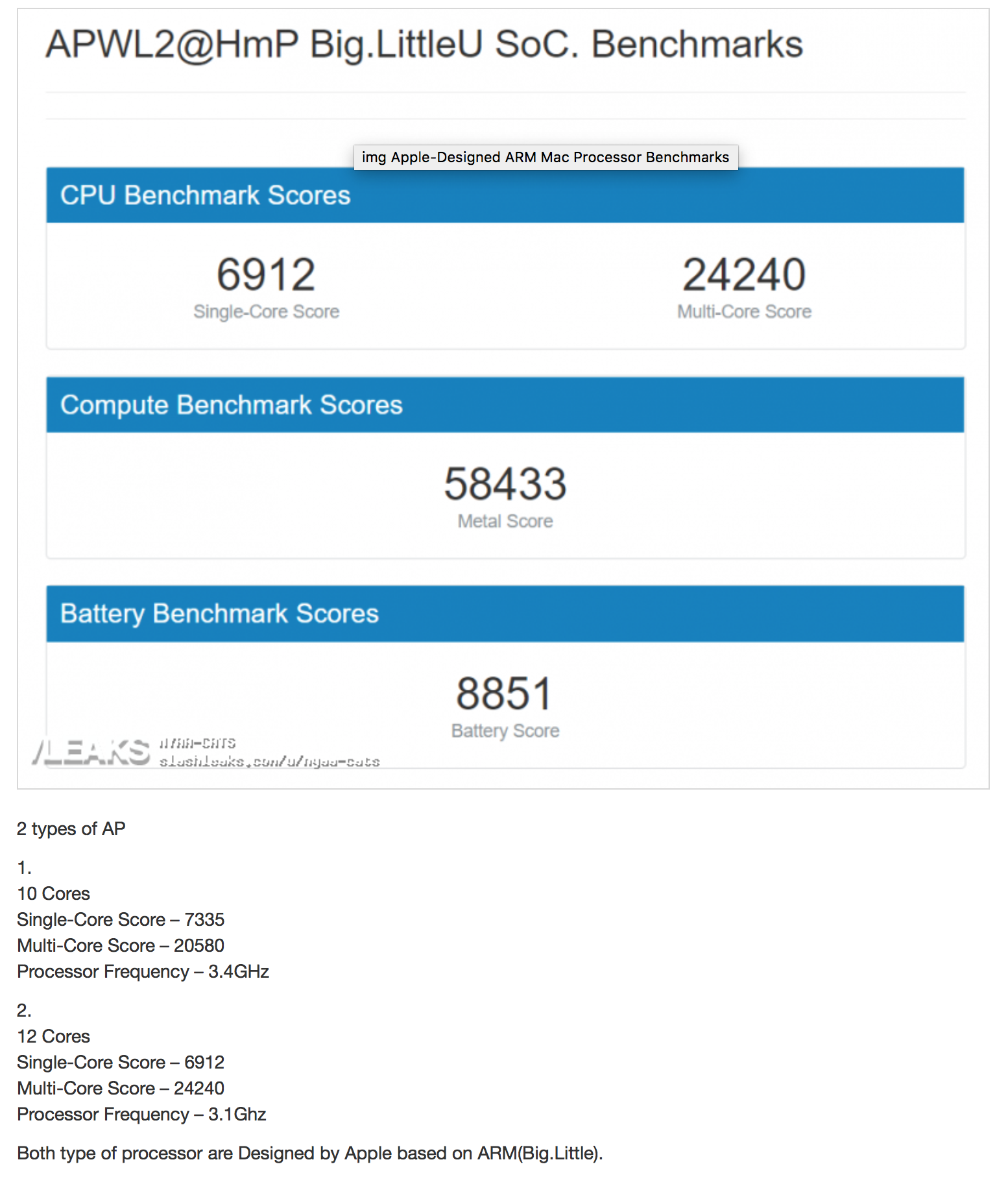The width and height of the screenshot is (1008, 1186).
Task: Click the Metal Score label
Action: 505,522
